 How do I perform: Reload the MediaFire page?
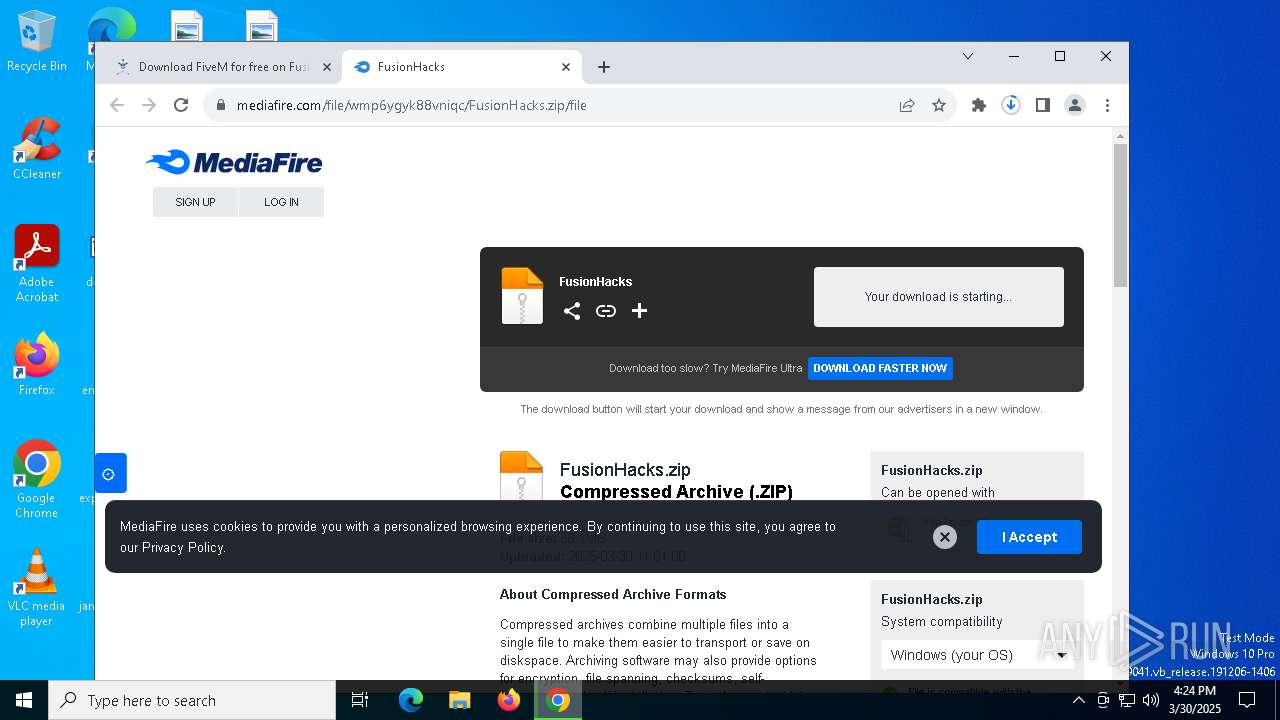[181, 105]
